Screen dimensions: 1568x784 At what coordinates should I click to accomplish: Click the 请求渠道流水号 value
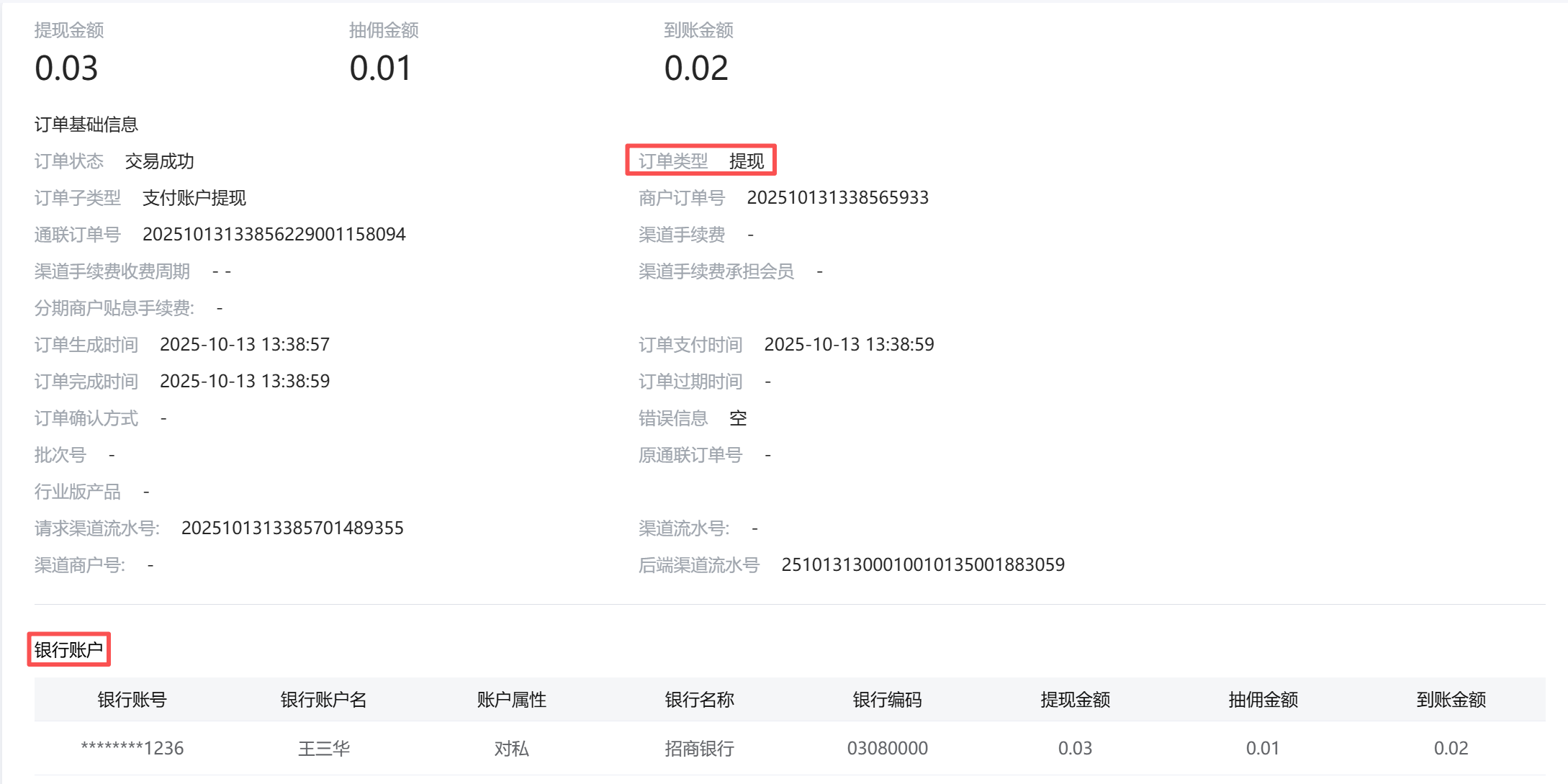pos(292,528)
